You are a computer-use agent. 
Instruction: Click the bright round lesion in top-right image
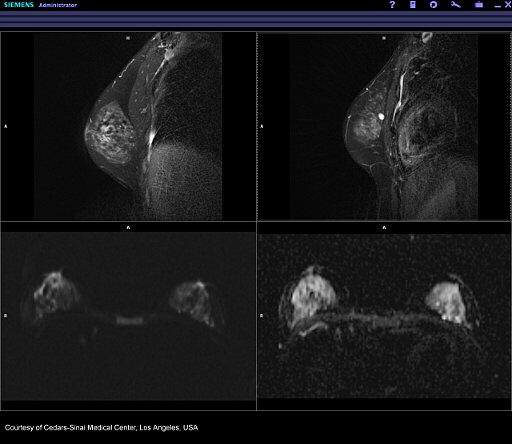(381, 116)
